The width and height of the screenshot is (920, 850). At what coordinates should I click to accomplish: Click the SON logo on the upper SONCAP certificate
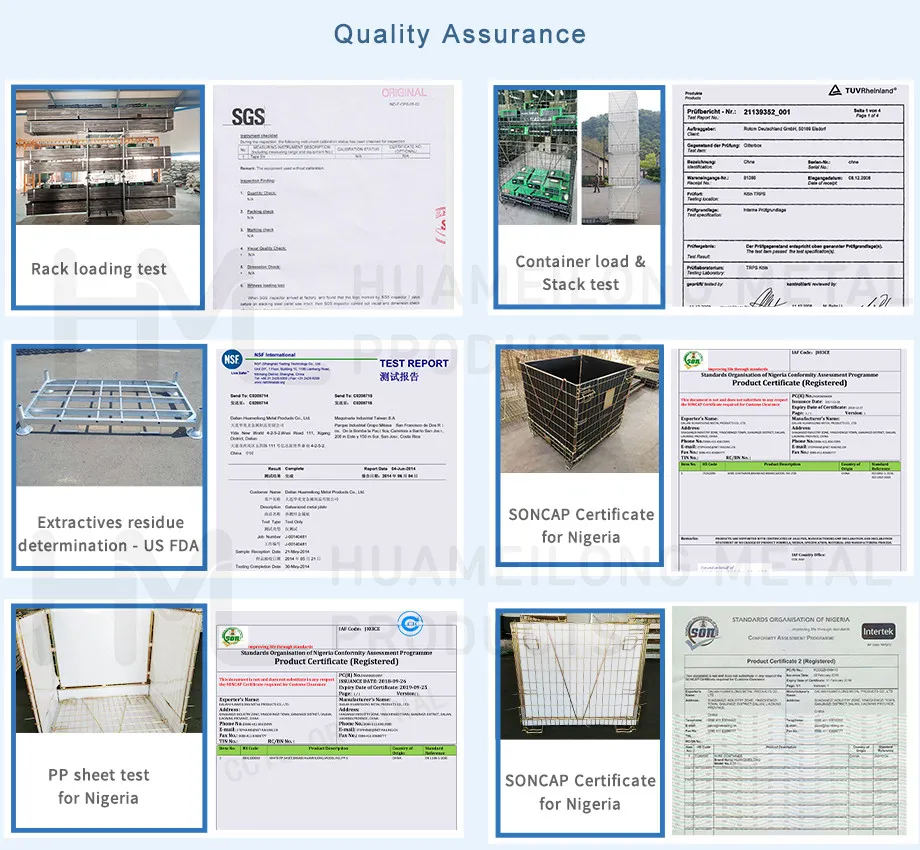click(x=692, y=359)
